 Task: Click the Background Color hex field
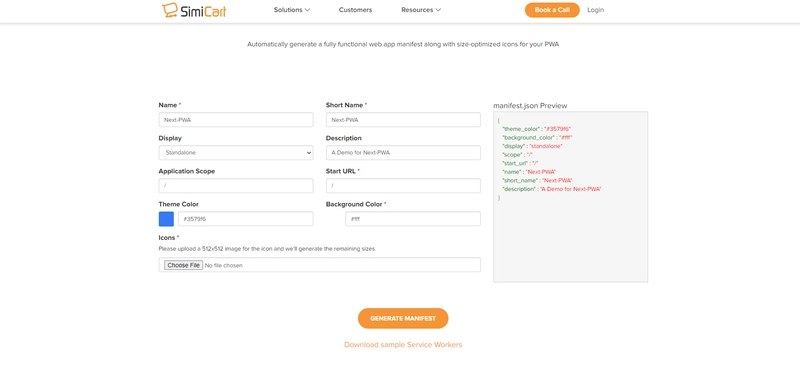[413, 219]
